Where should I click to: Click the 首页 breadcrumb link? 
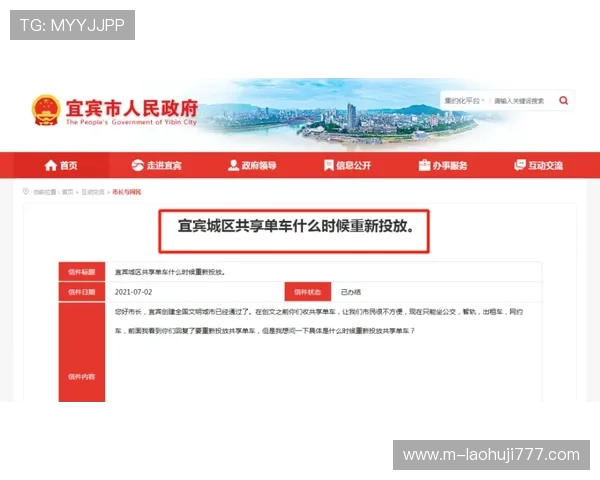point(67,192)
